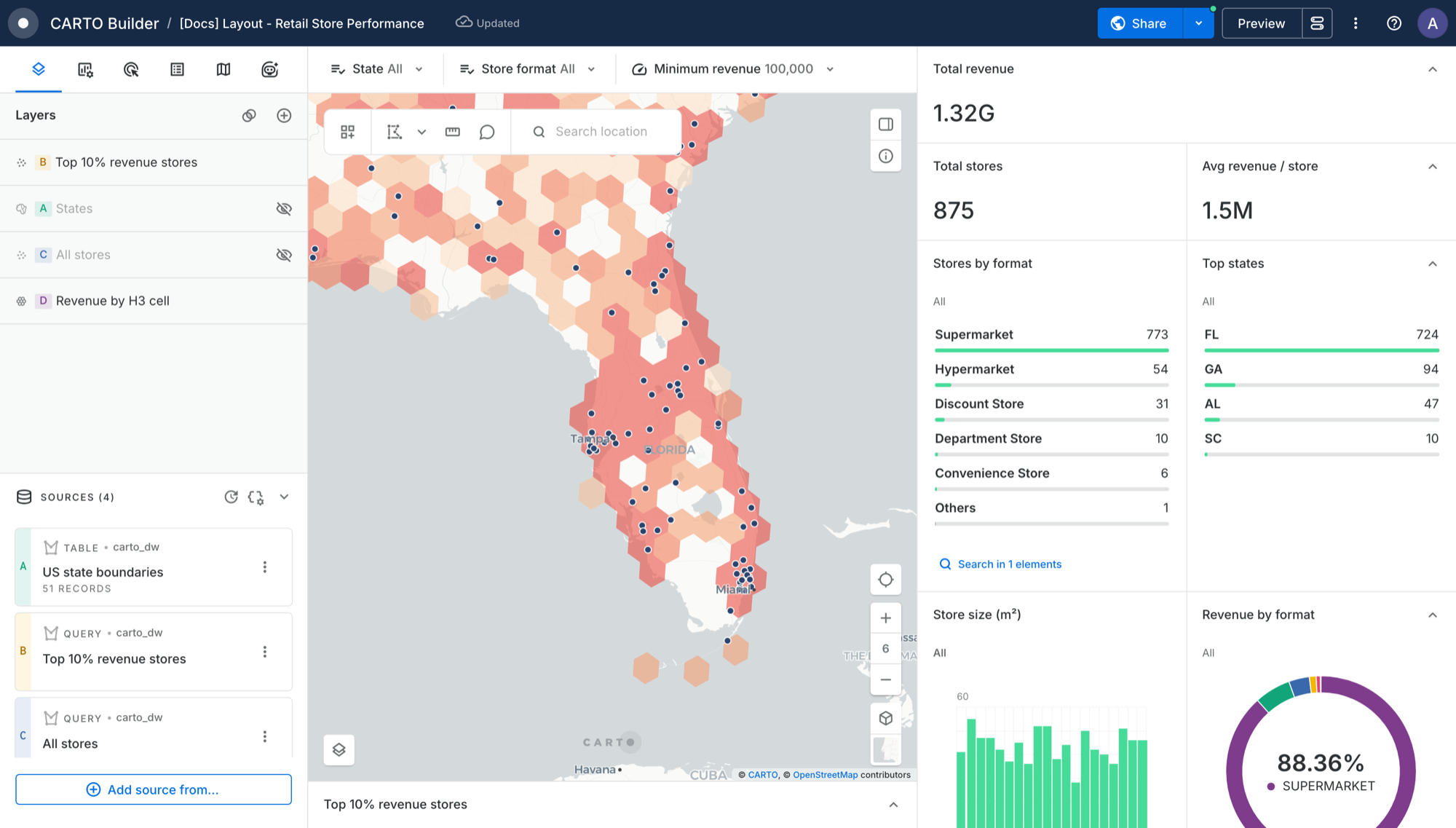This screenshot has height=828, width=1456.
Task: Open options for Top 10% revenue stores source
Action: (265, 652)
